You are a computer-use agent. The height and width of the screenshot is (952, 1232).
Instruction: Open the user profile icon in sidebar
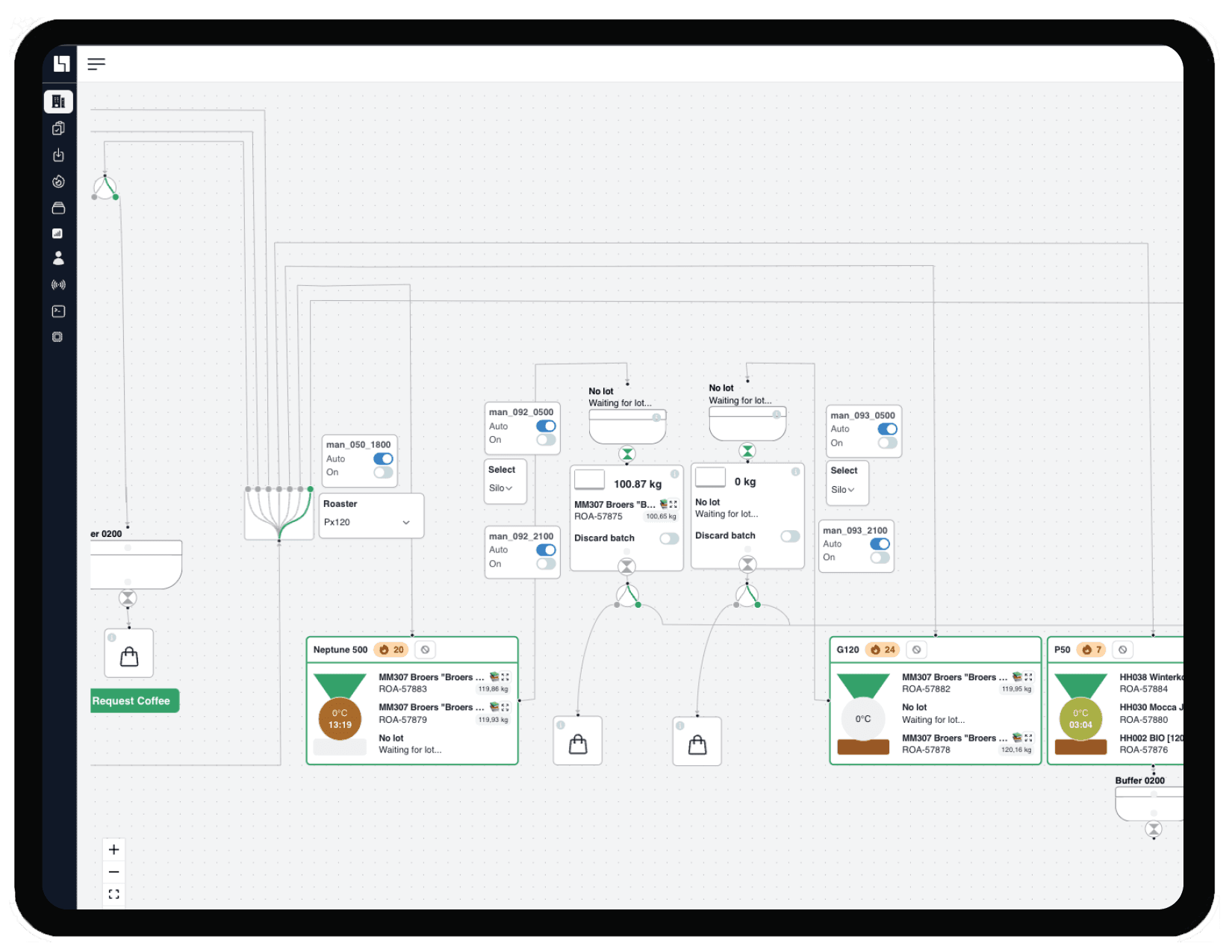point(58,258)
